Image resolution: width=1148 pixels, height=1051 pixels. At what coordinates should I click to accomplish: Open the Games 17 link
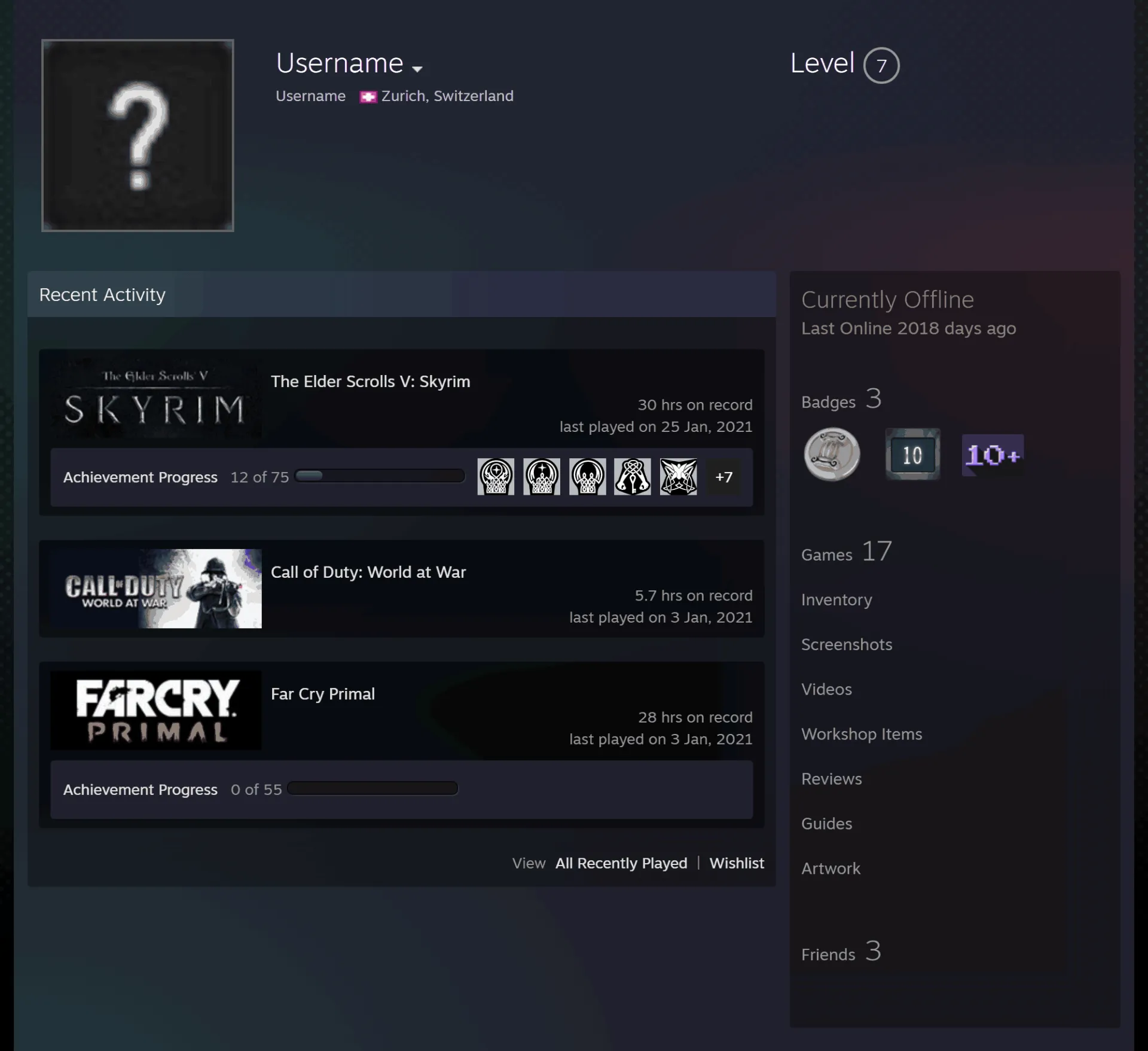(847, 552)
